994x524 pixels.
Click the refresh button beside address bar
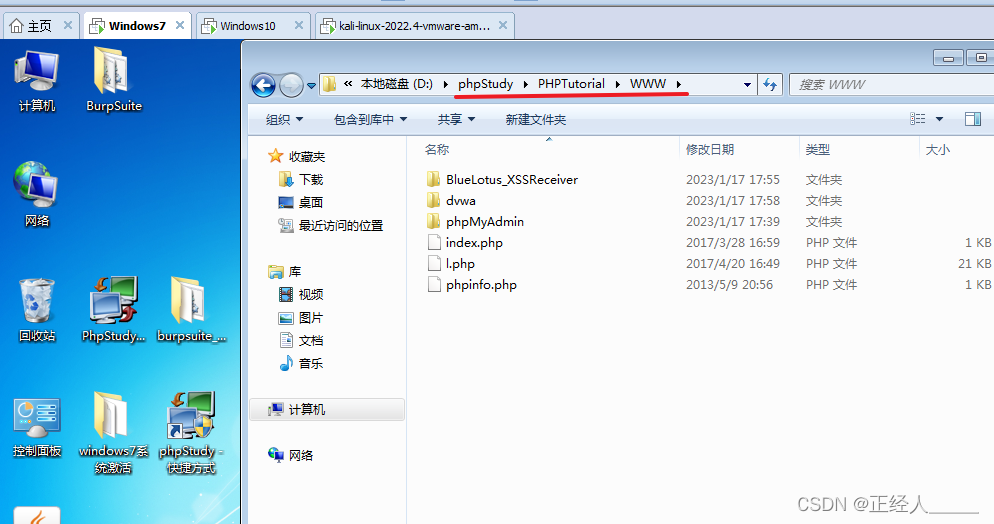click(x=770, y=84)
